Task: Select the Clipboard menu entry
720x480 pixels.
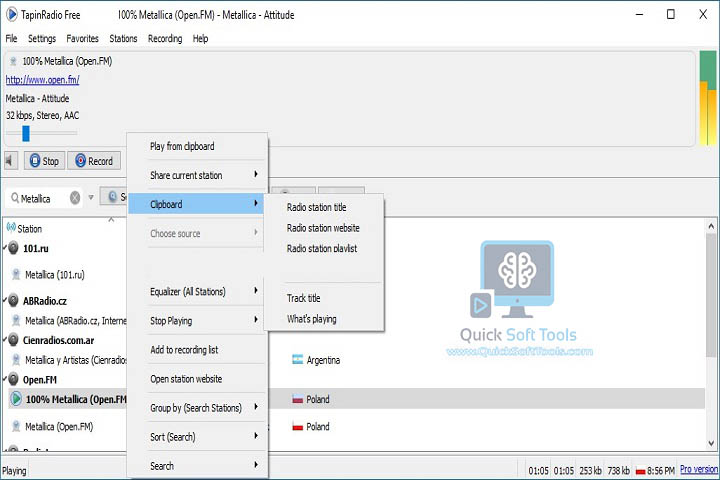Action: [x=197, y=204]
